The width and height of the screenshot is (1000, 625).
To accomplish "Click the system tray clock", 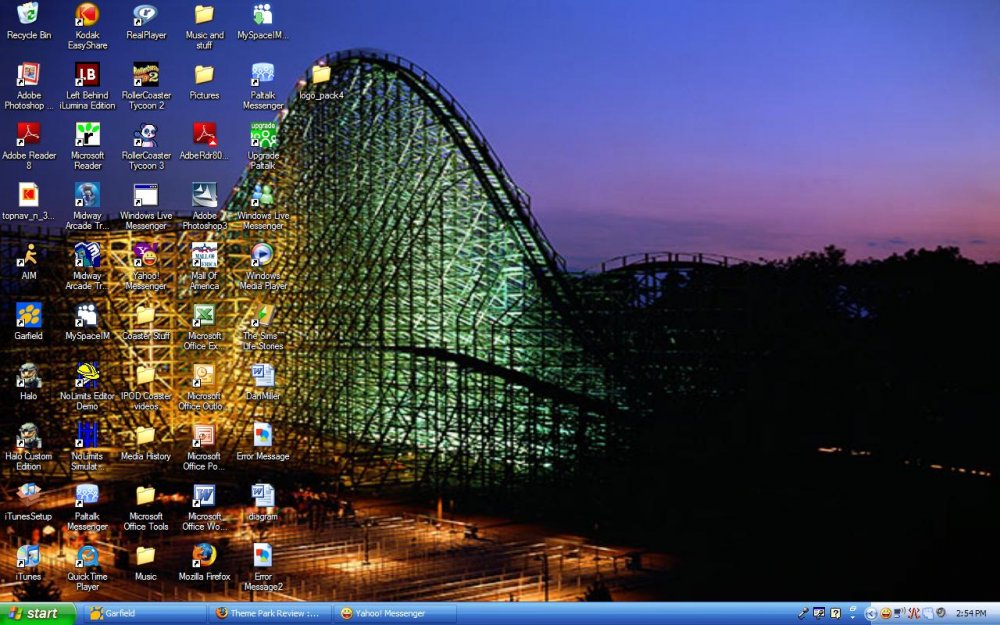I will [971, 613].
